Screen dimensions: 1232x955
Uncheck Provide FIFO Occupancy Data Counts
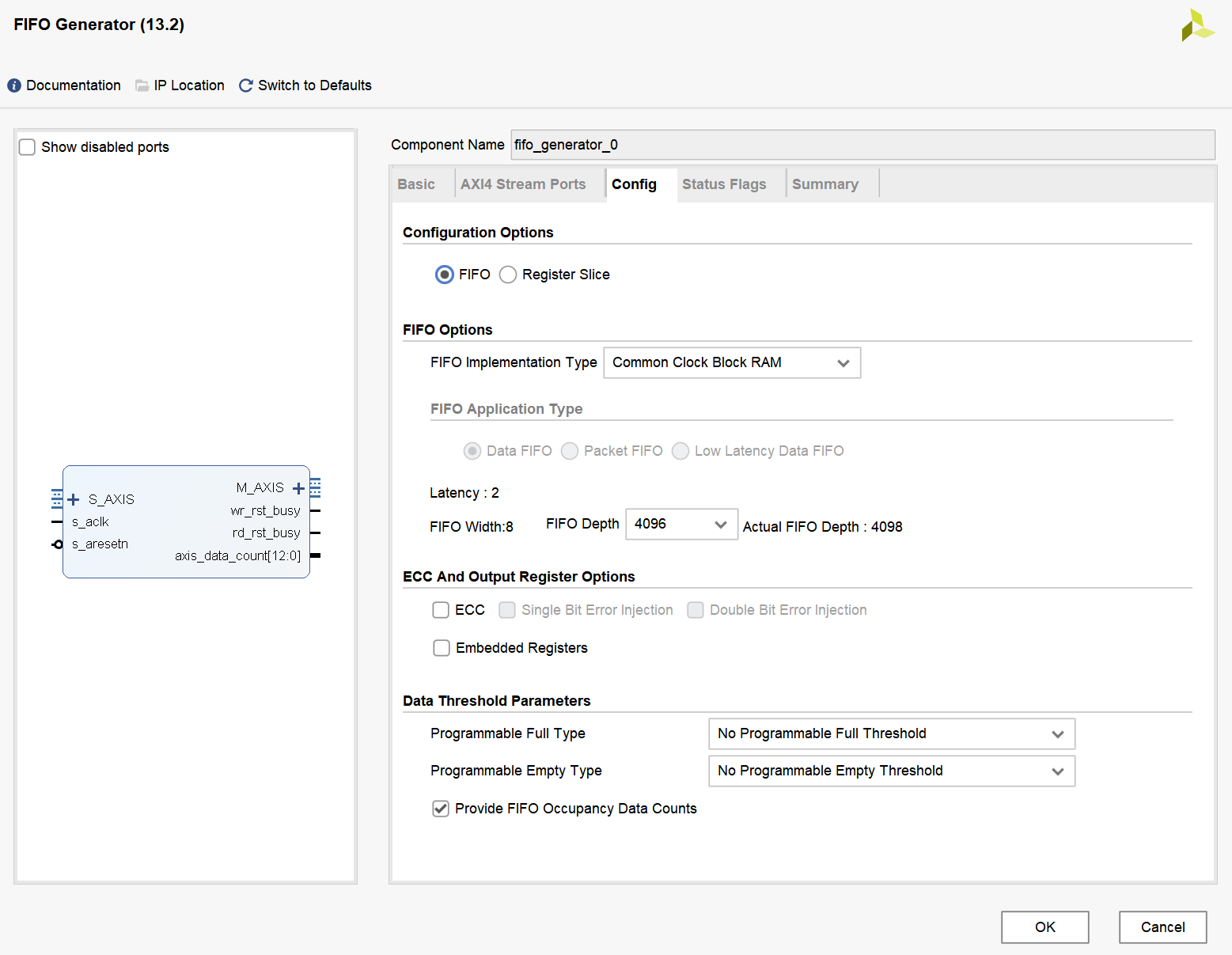pos(441,809)
